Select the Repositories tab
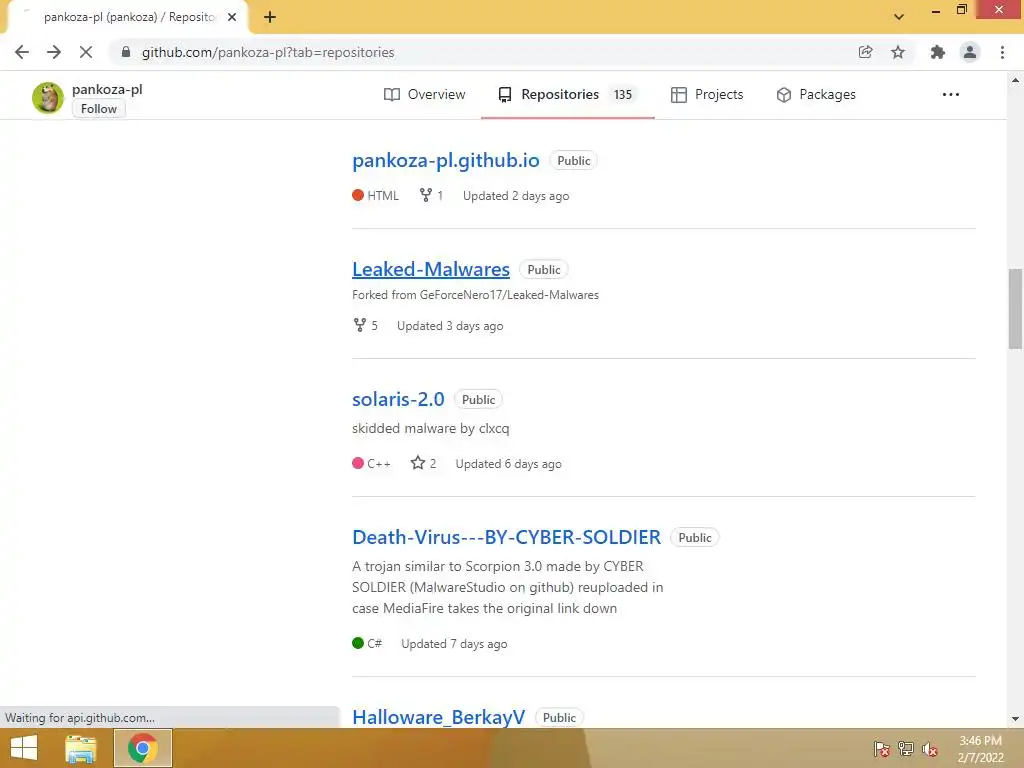This screenshot has height=768, width=1024. pyautogui.click(x=568, y=95)
